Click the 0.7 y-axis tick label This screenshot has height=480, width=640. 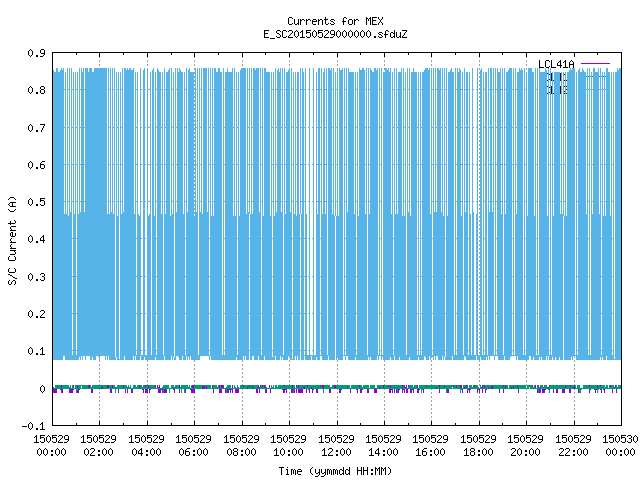pos(36,128)
